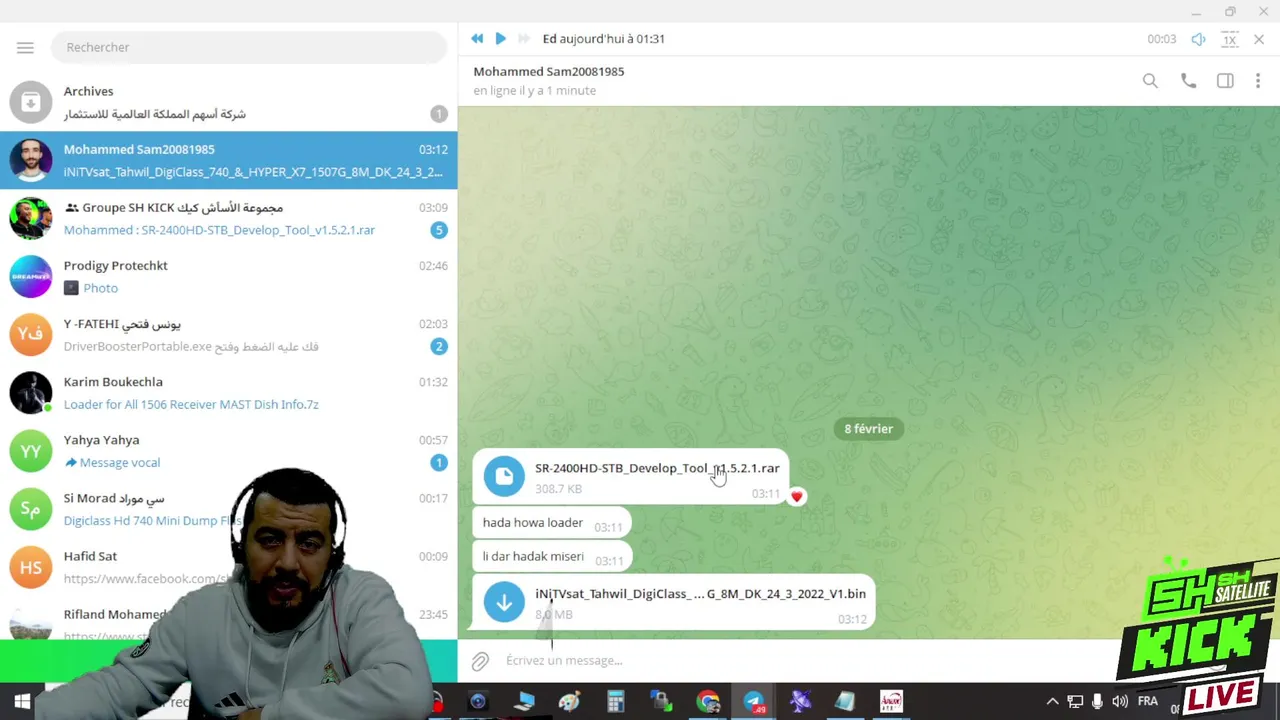Toggle voice player volume speaker icon
This screenshot has width=1280, height=720.
tap(1198, 39)
